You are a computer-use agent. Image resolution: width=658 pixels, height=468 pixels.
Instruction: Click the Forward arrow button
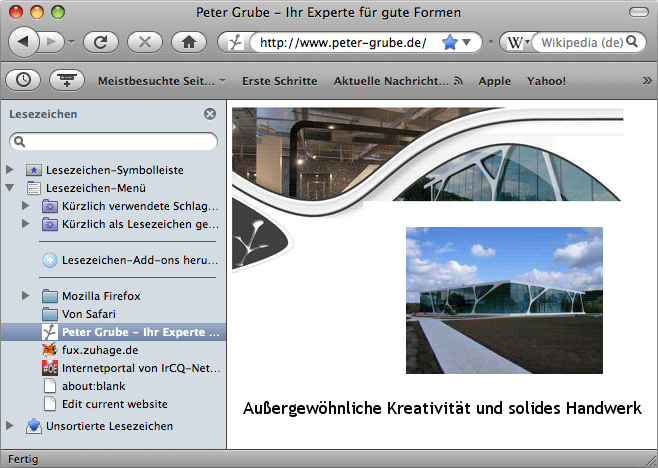[x=52, y=42]
